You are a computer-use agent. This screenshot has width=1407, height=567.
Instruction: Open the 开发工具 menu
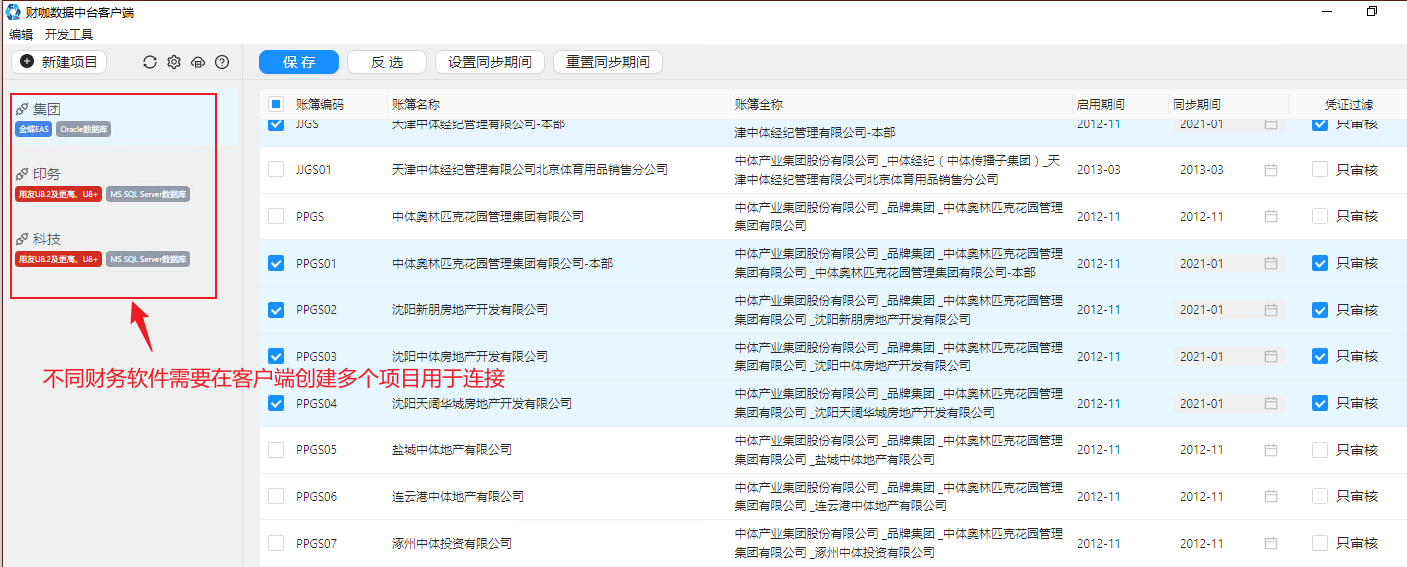click(x=69, y=34)
